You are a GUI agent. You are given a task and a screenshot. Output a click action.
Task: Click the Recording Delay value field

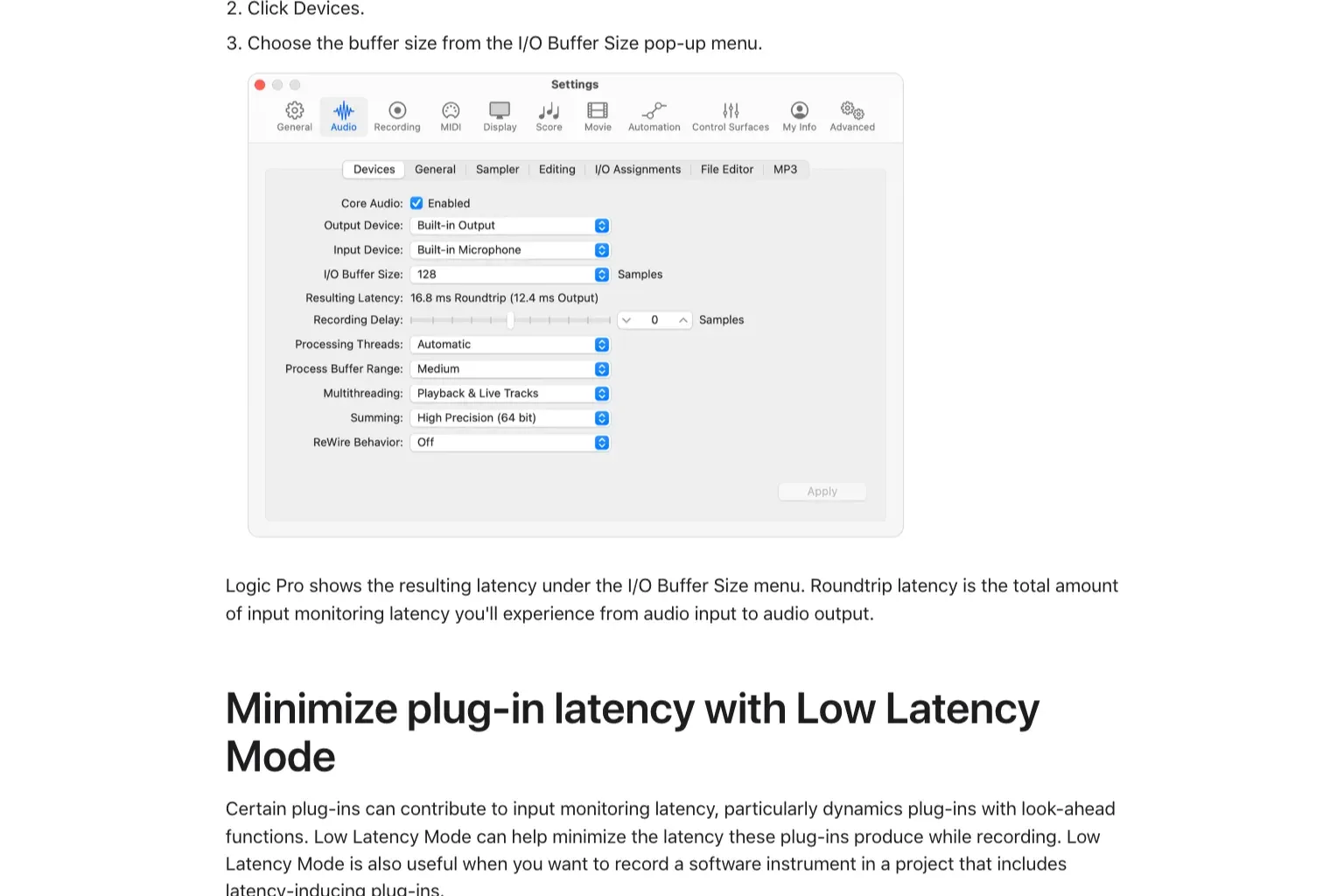(x=654, y=320)
